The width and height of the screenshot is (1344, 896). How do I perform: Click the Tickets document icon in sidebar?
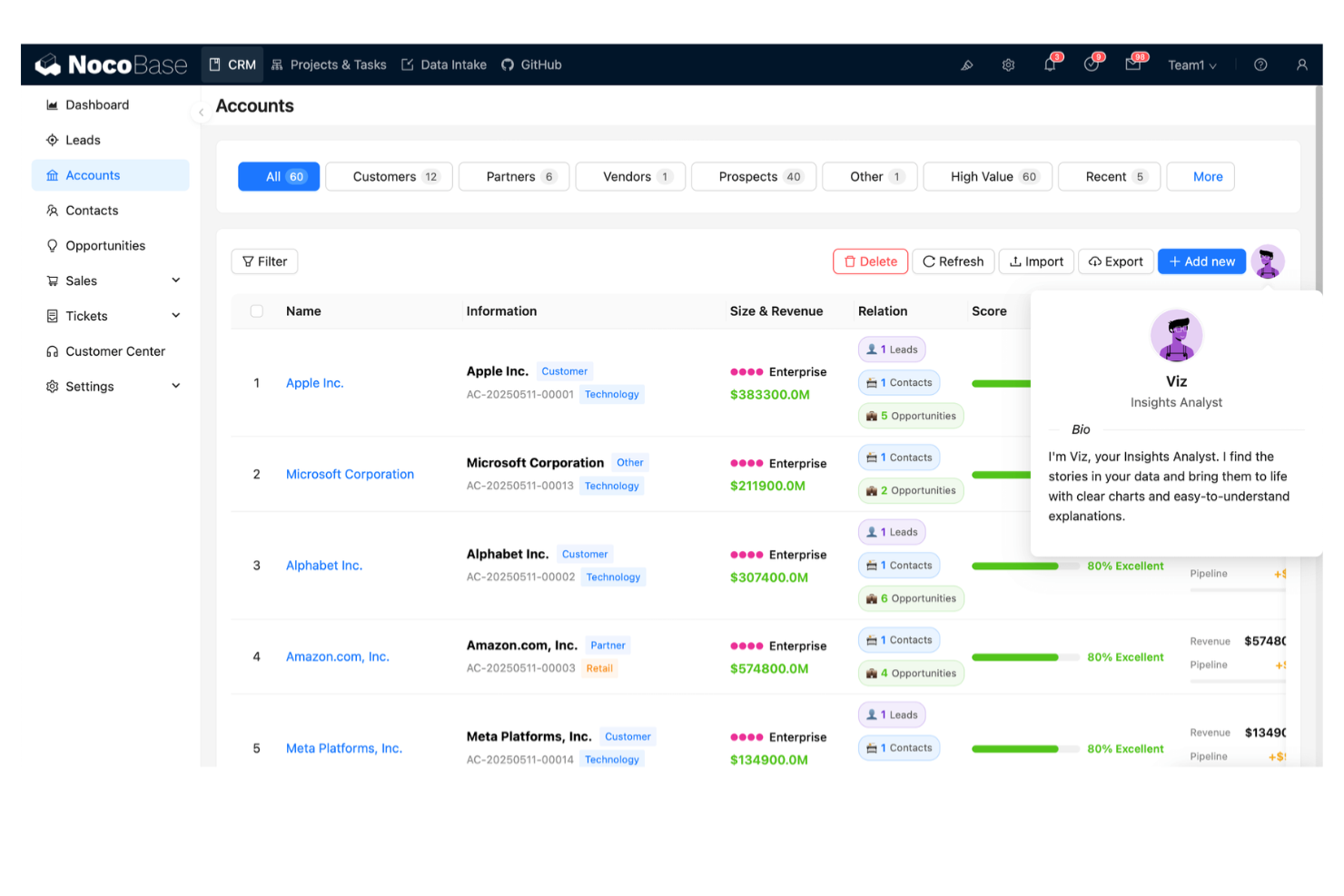tap(53, 317)
